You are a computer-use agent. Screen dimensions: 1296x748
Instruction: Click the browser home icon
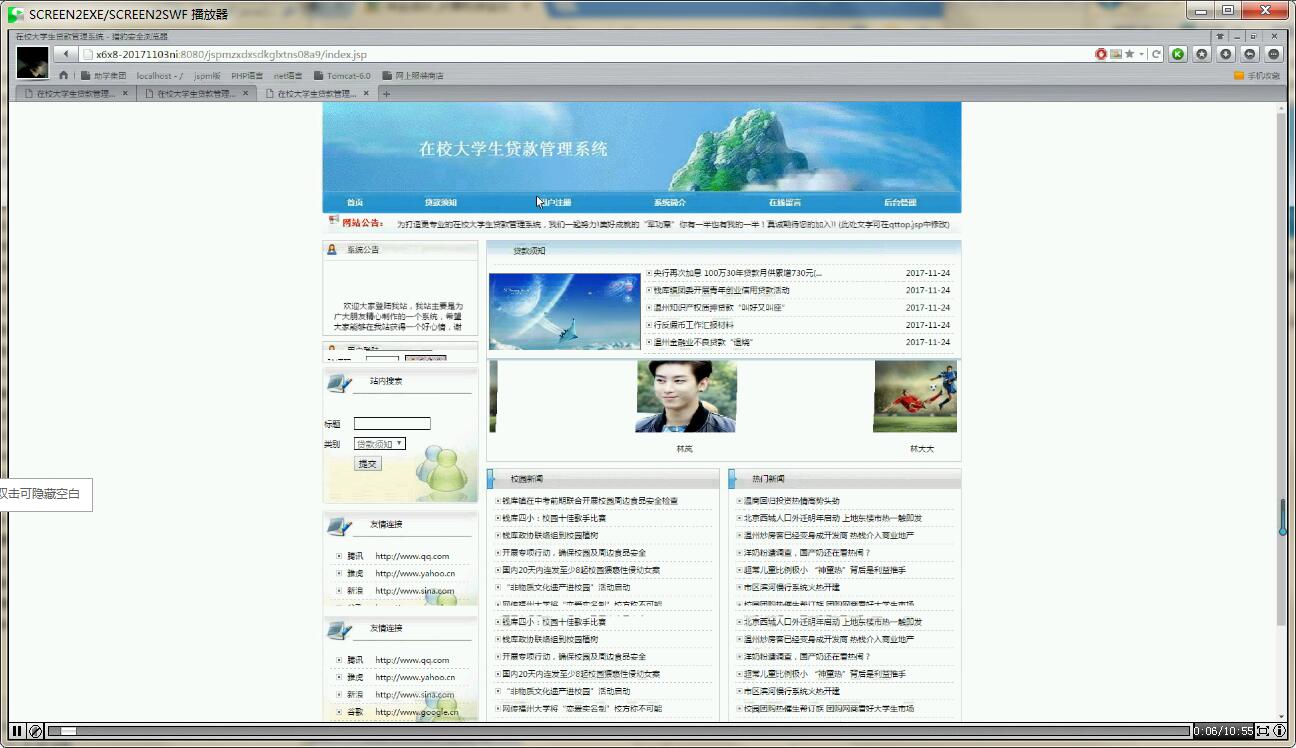(x=64, y=75)
